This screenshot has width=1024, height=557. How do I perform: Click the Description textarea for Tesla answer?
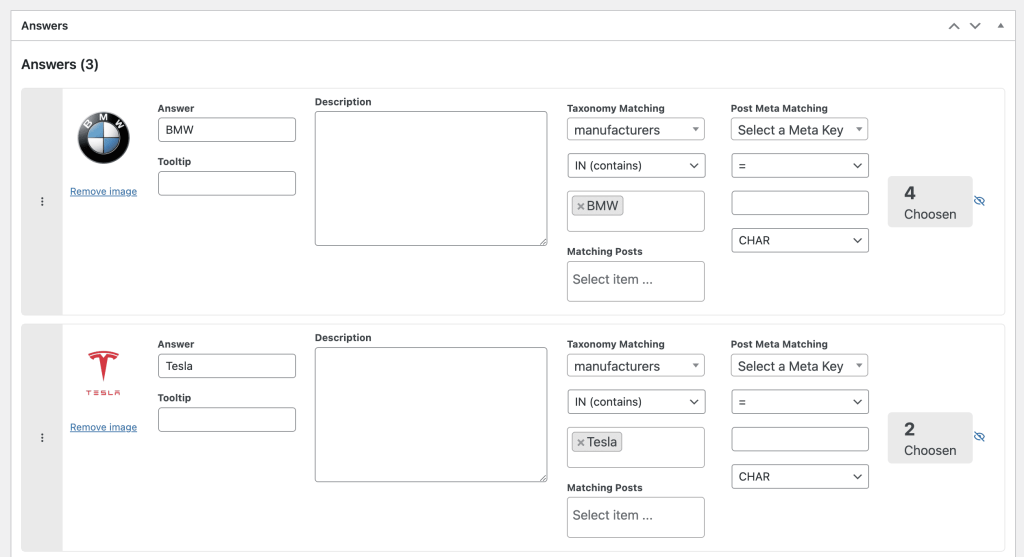click(431, 415)
